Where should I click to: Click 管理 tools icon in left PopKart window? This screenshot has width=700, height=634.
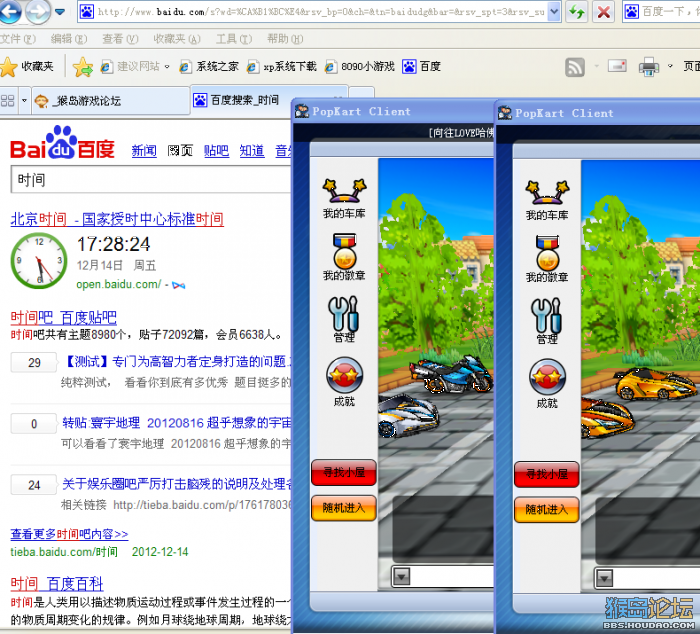point(344,320)
